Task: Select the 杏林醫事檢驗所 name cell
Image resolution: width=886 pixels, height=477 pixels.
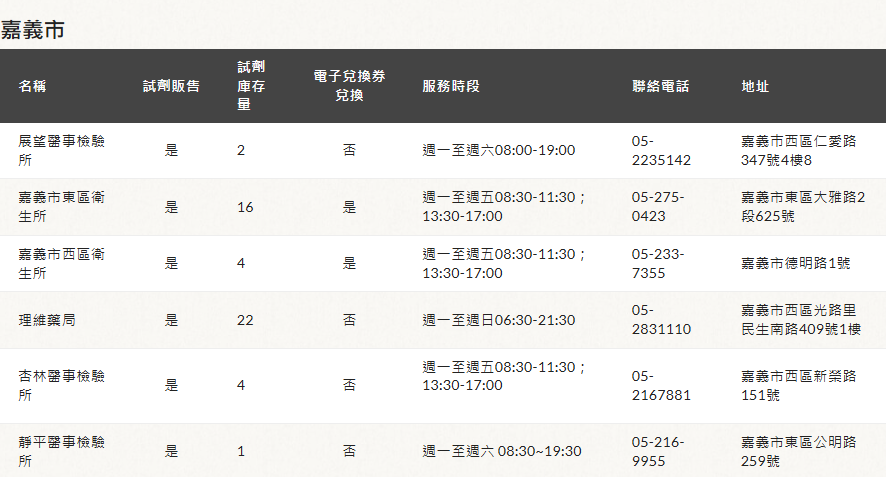Action: point(62,385)
